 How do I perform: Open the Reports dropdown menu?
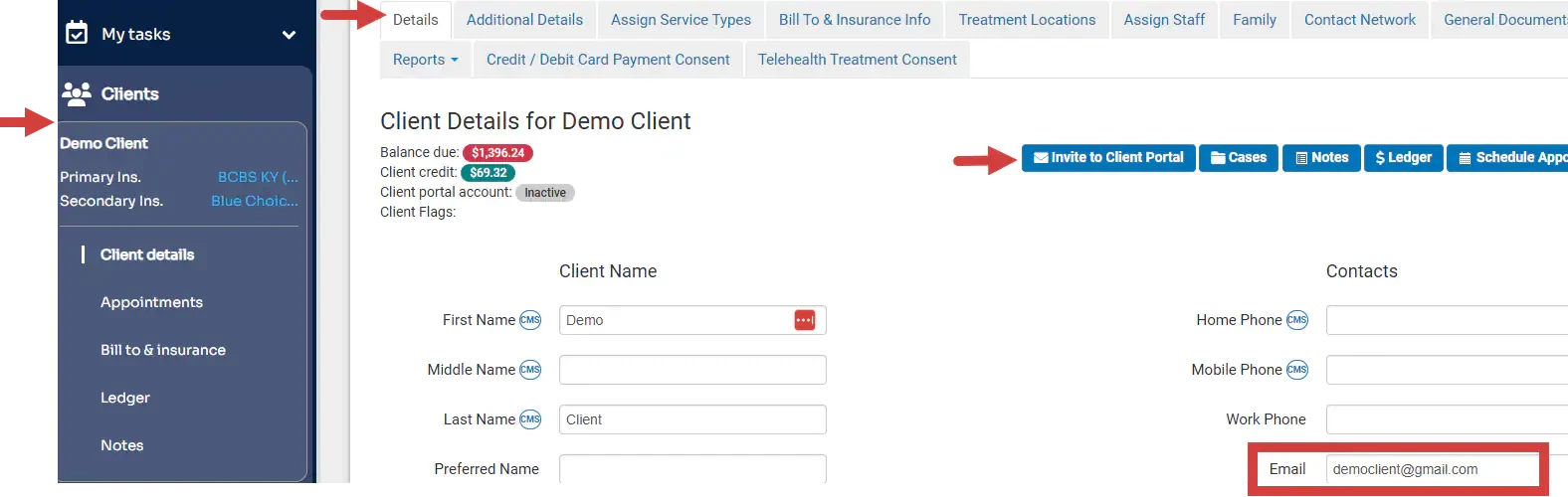426,60
